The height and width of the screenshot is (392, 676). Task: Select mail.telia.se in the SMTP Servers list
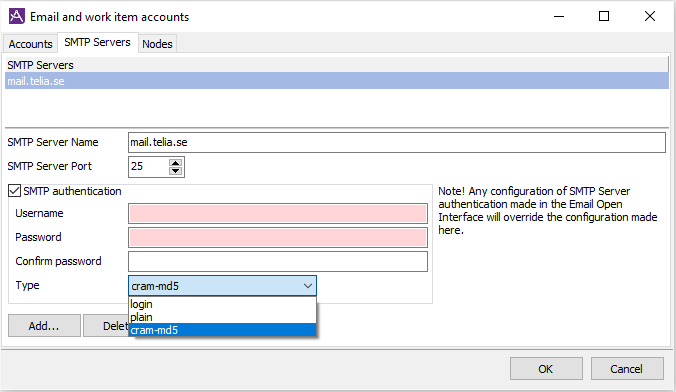point(337,81)
